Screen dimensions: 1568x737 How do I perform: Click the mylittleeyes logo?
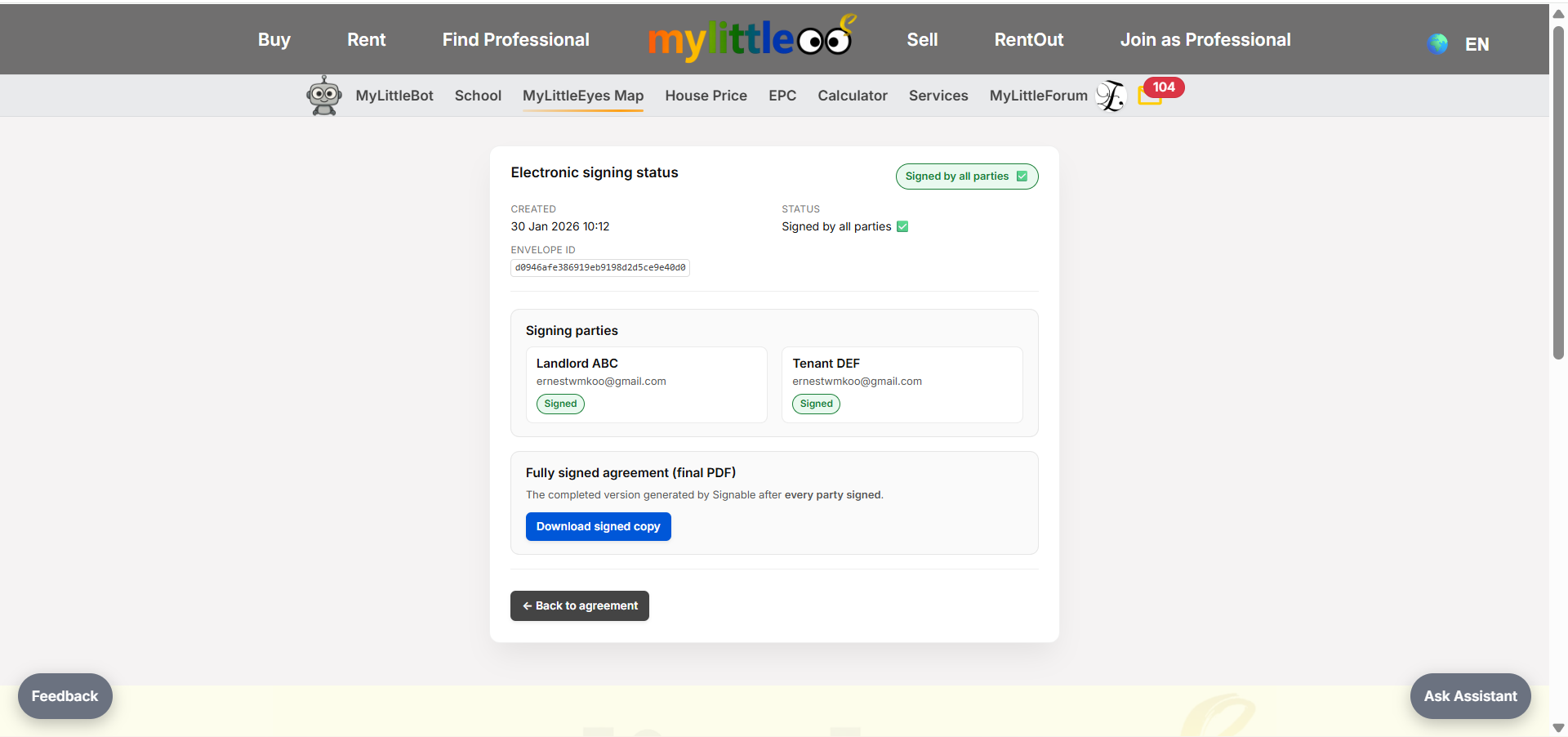pyautogui.click(x=751, y=39)
